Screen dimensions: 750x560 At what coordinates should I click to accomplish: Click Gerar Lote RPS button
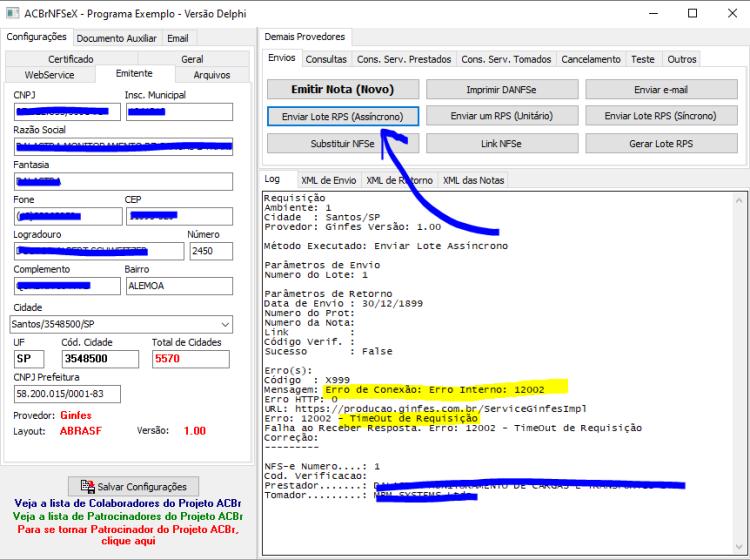(x=661, y=143)
